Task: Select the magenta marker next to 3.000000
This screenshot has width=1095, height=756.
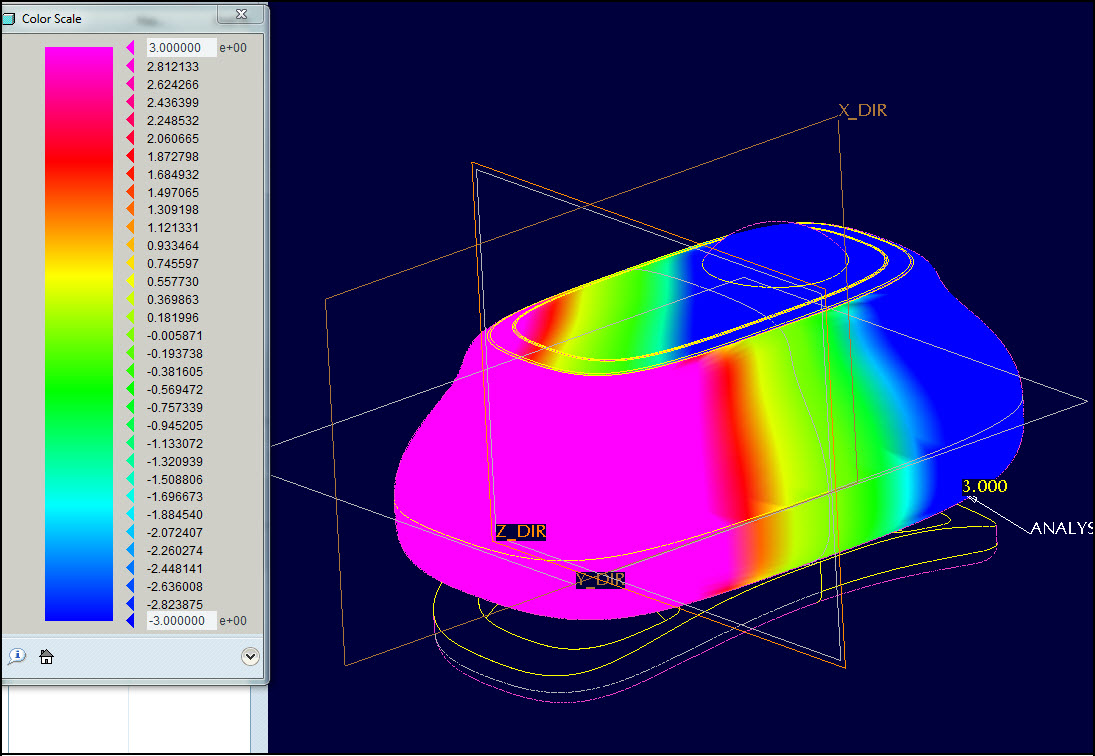Action: click(x=130, y=47)
